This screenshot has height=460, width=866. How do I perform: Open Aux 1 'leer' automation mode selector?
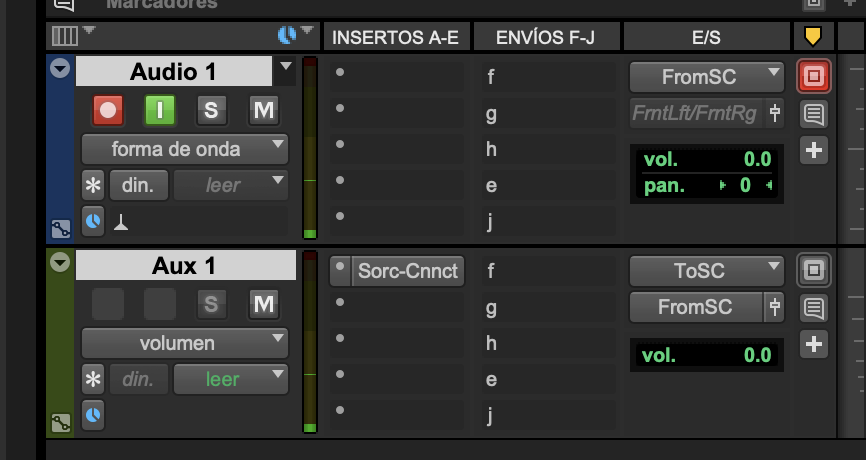pos(231,379)
